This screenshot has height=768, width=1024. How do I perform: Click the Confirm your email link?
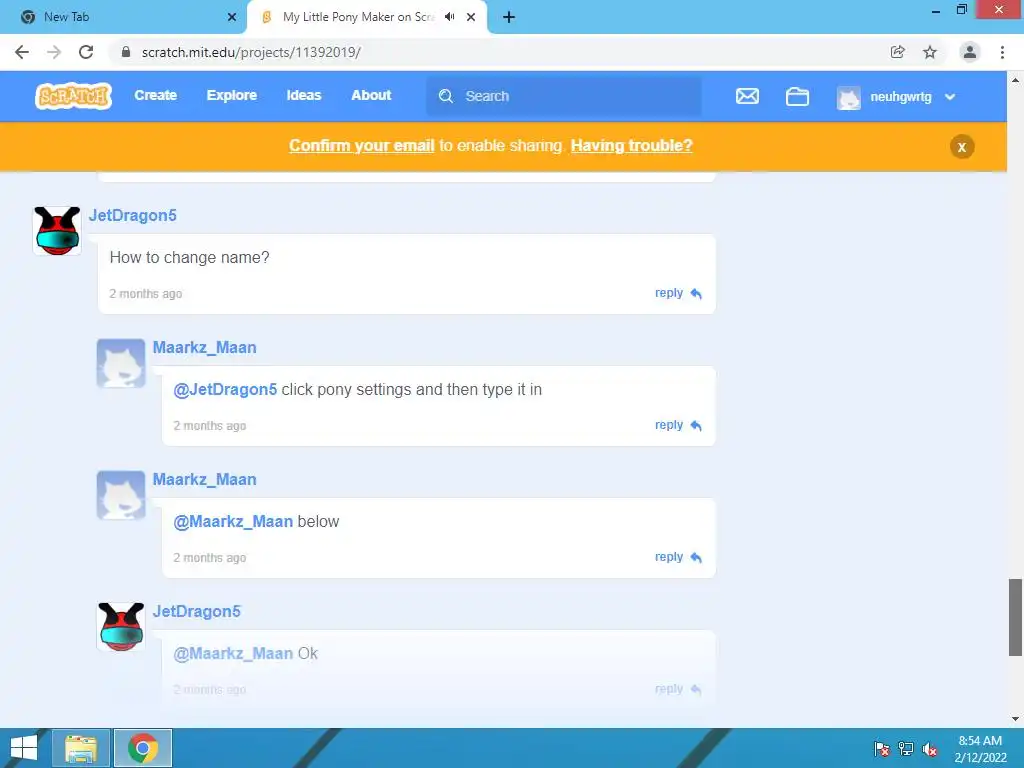click(x=362, y=146)
